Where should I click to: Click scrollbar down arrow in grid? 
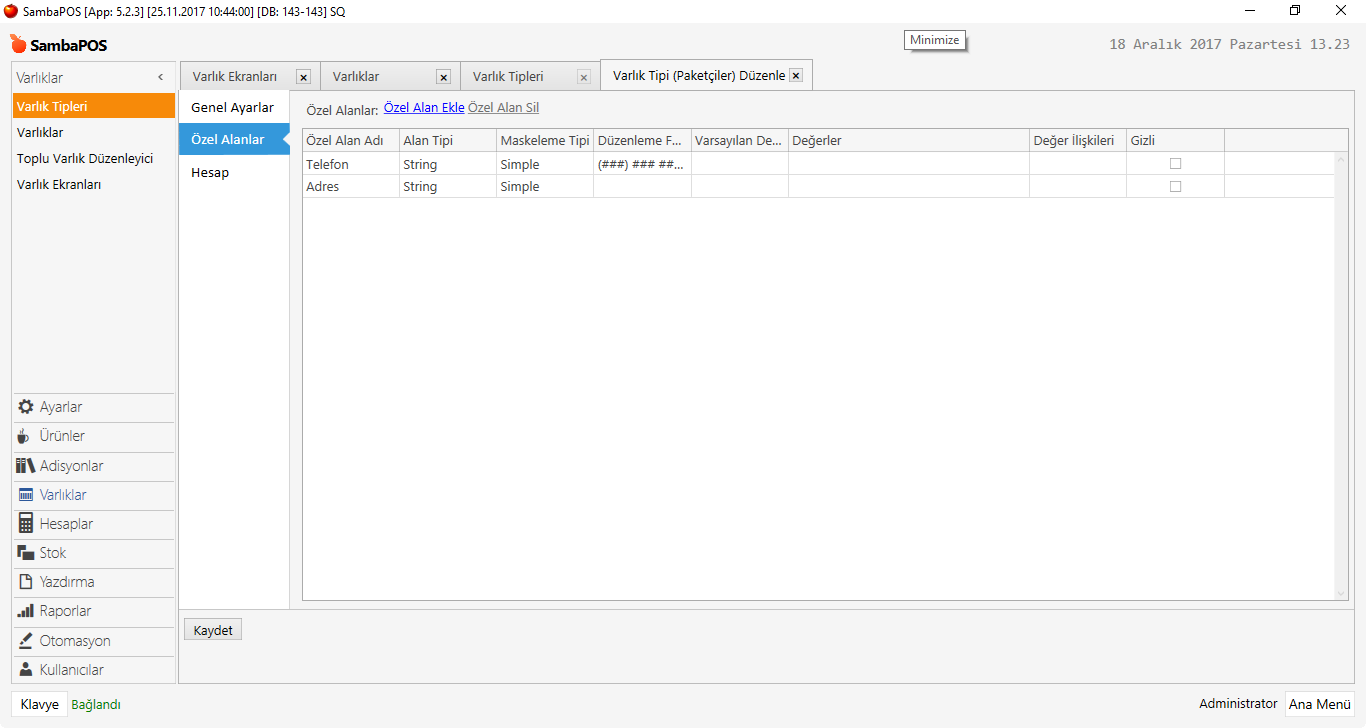click(x=1341, y=594)
